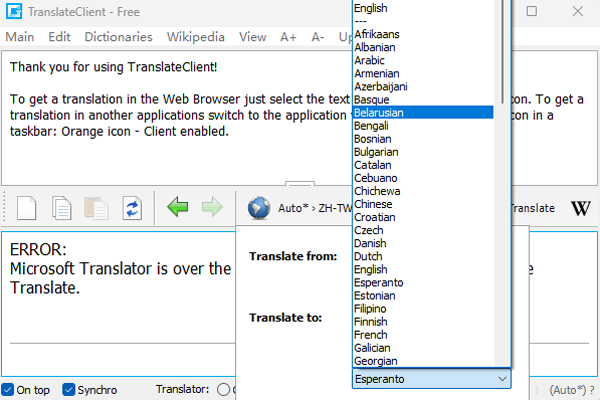Image resolution: width=600 pixels, height=400 pixels.
Task: Go forward with the pale right arrow
Action: (212, 207)
